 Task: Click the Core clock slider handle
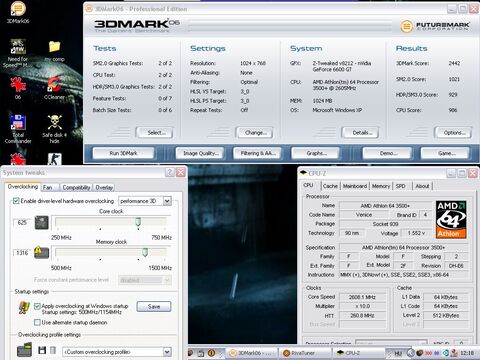pyautogui.click(x=138, y=222)
